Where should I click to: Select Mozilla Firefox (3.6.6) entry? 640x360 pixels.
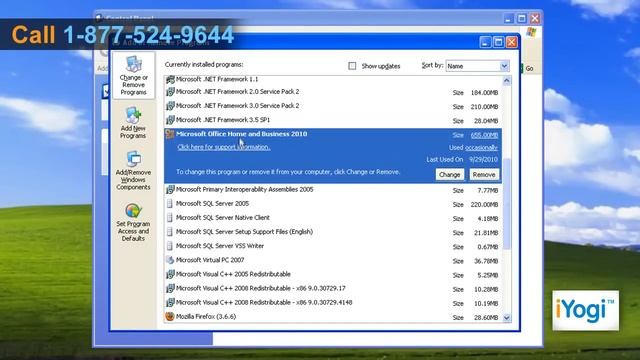[206, 317]
